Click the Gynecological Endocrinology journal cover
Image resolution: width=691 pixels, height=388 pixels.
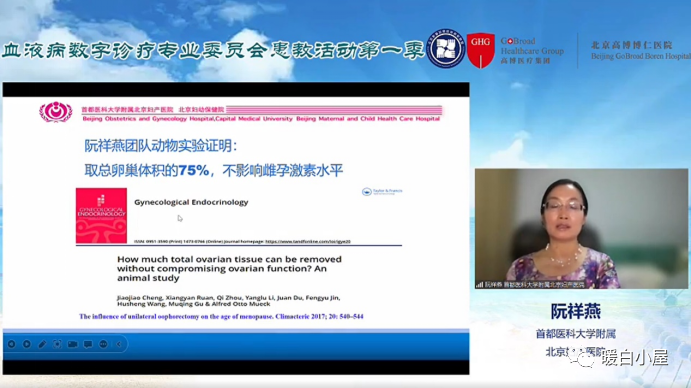[101, 216]
